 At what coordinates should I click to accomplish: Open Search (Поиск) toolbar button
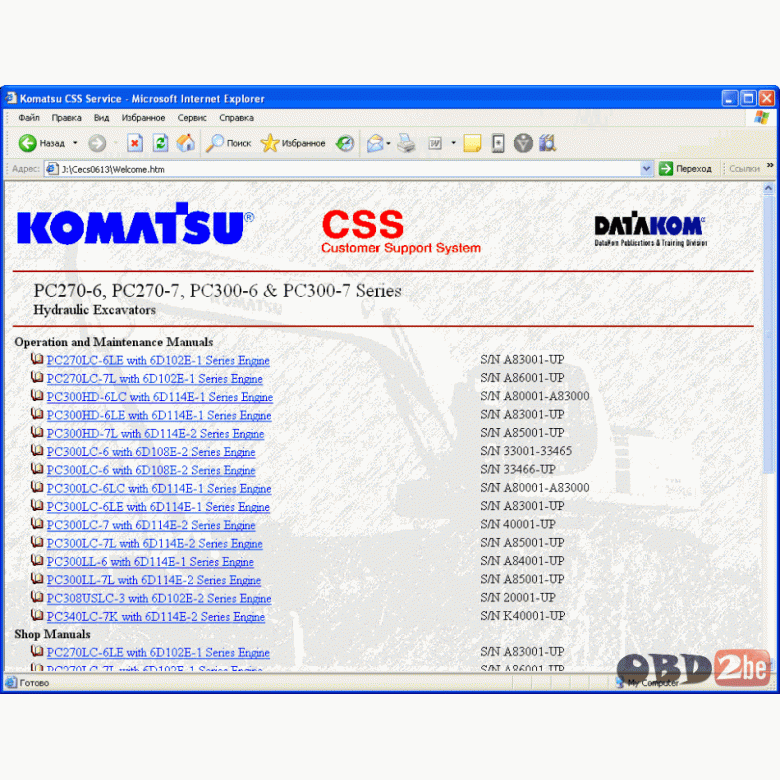(x=229, y=143)
